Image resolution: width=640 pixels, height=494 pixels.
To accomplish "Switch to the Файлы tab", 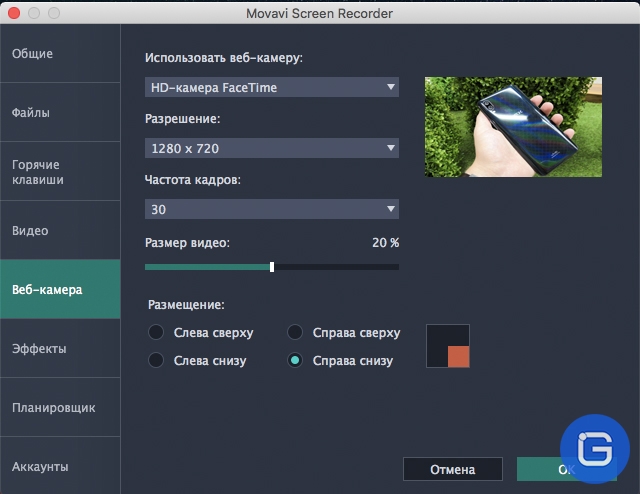I will 60,112.
